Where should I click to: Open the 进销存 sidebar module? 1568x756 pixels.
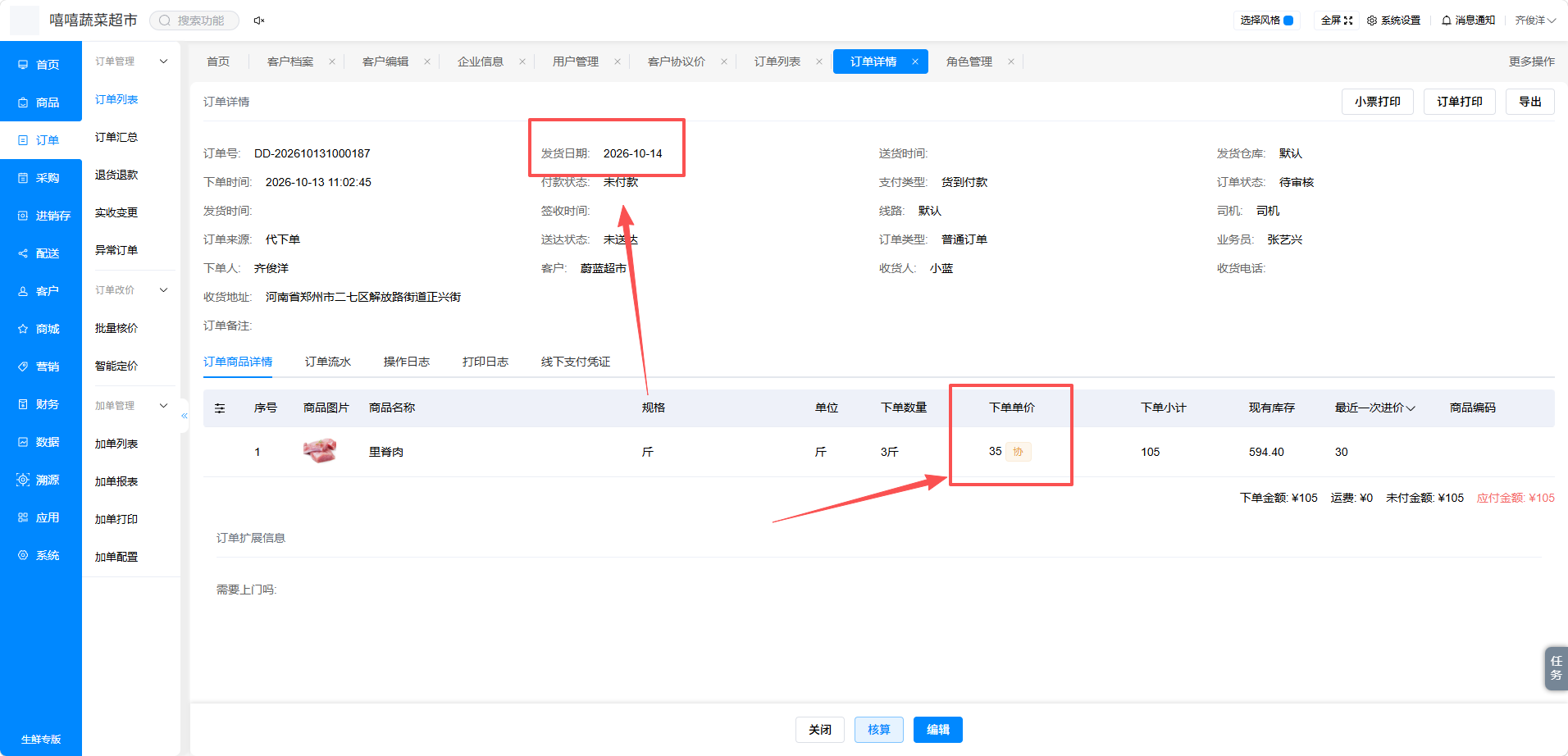coord(40,216)
